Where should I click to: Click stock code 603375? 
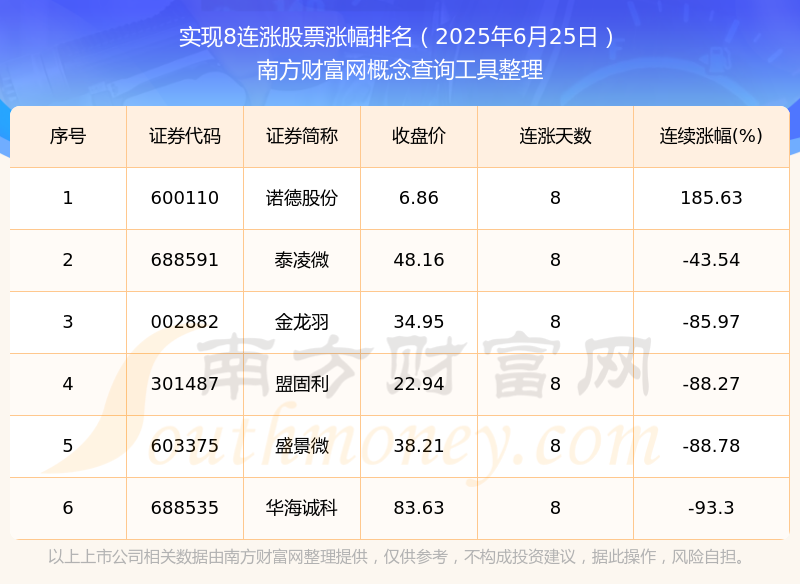coord(185,446)
